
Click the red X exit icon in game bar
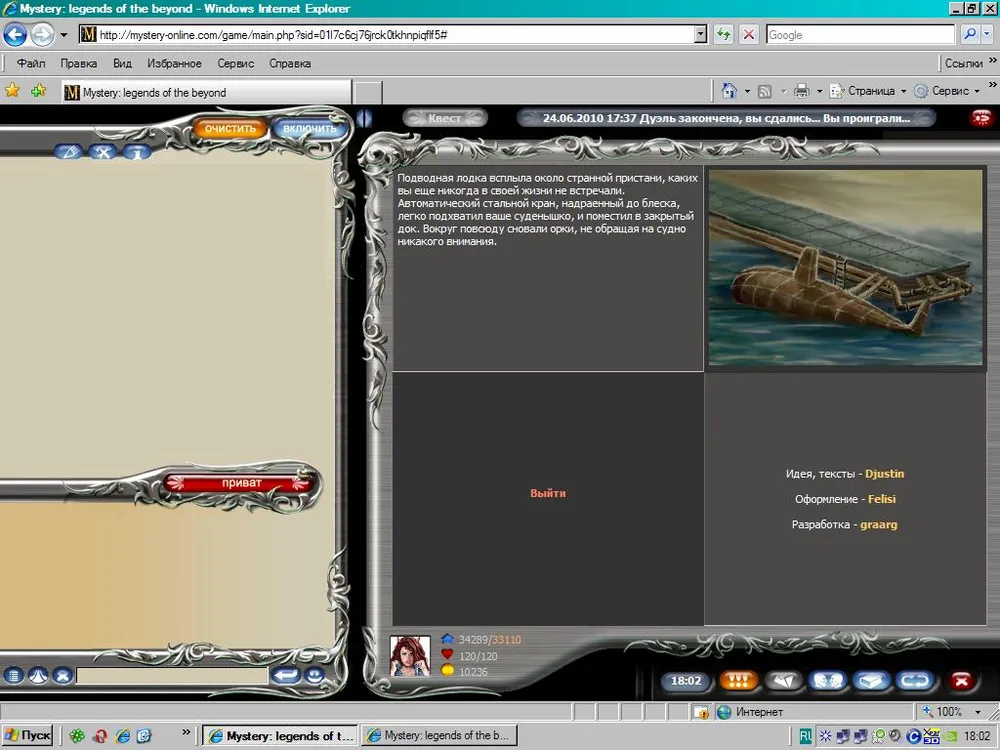click(x=960, y=681)
